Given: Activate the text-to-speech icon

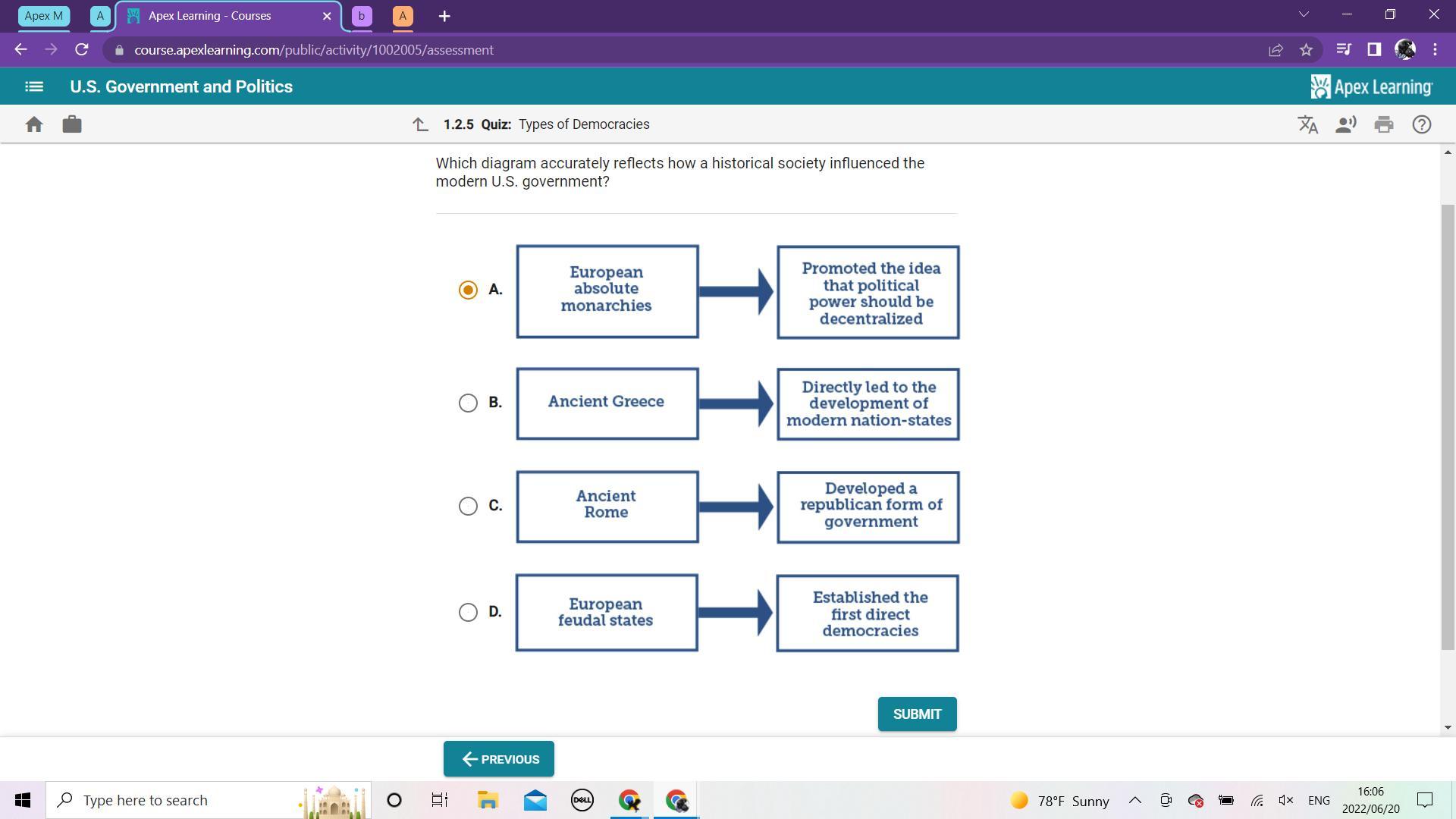Looking at the screenshot, I should click(x=1345, y=124).
